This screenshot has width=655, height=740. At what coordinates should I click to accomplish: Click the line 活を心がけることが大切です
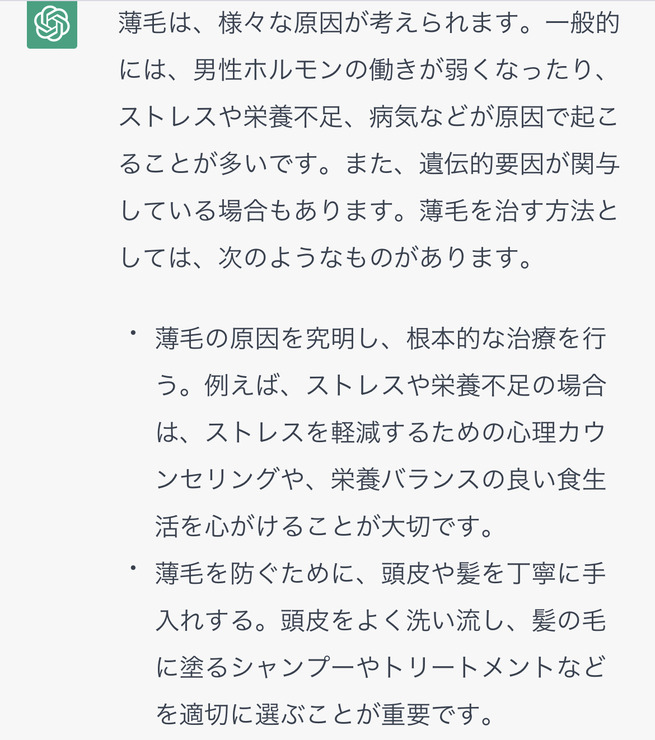324,526
